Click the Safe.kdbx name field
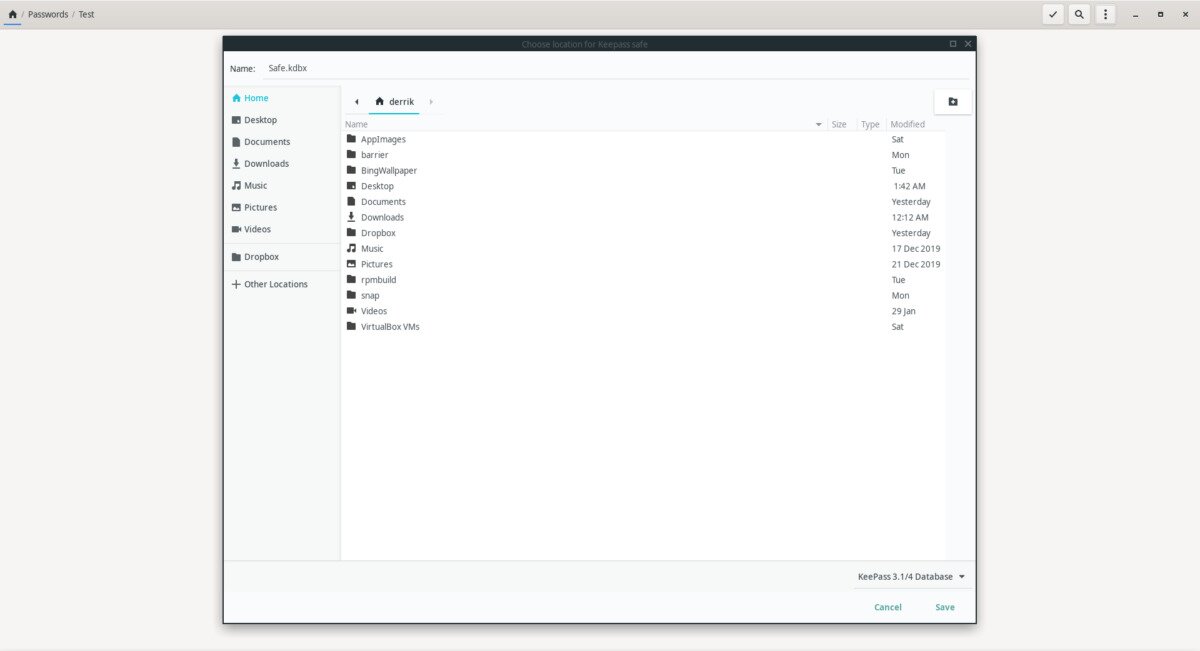 tap(616, 68)
